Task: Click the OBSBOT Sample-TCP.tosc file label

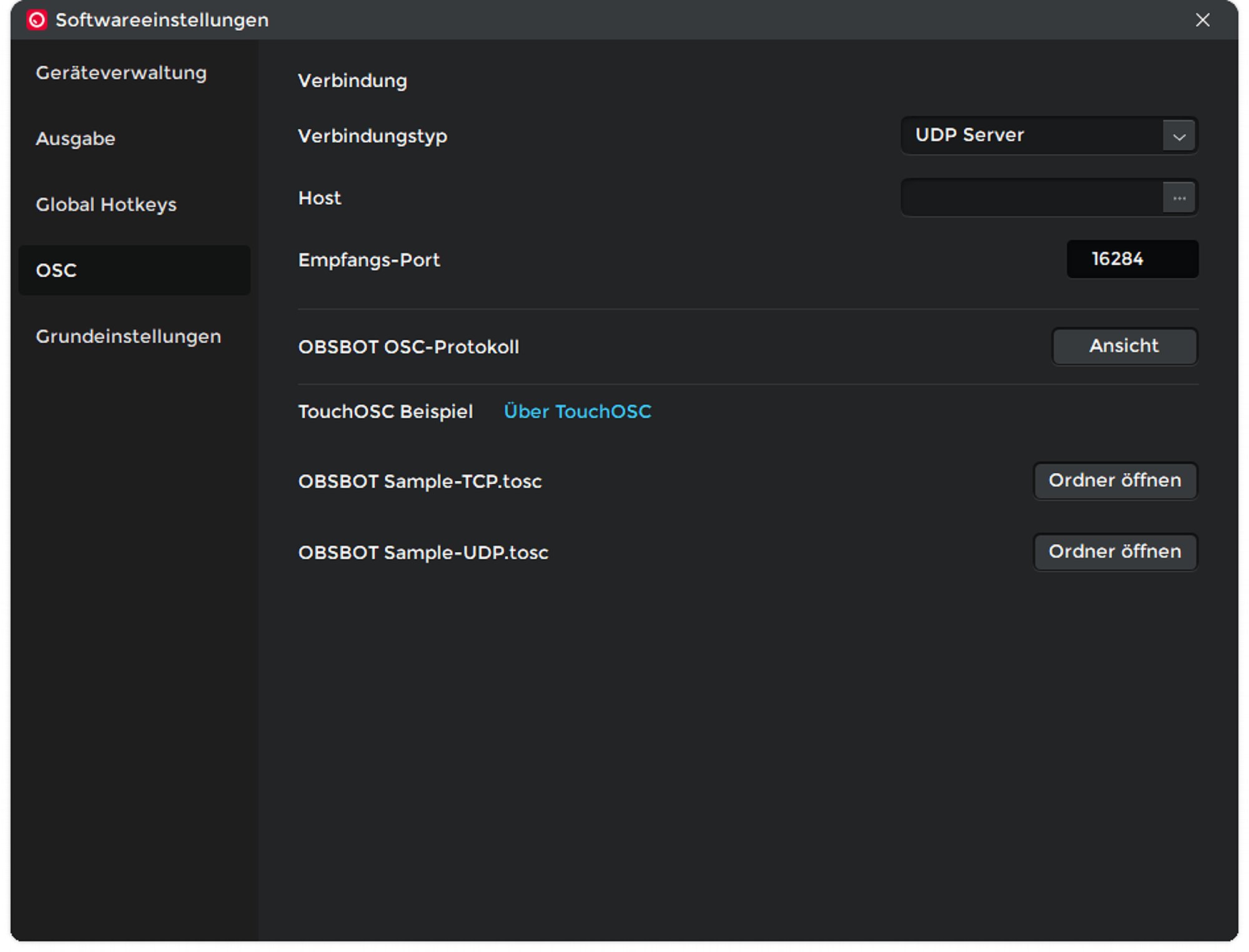Action: tap(420, 481)
